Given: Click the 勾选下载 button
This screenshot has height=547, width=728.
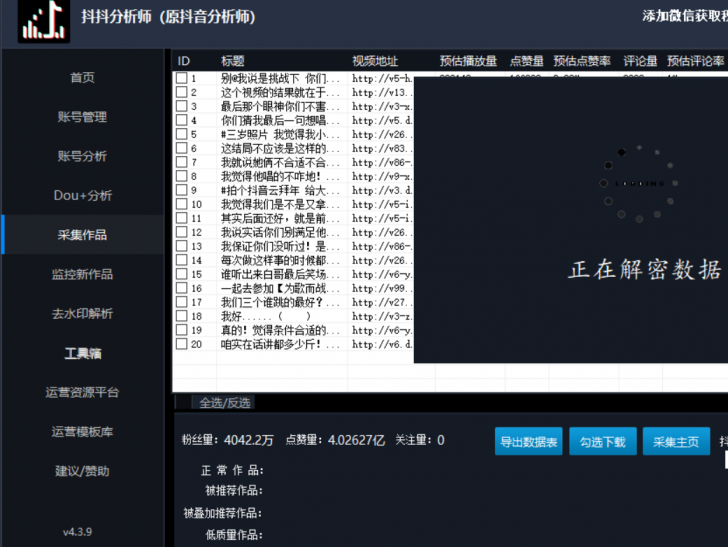Looking at the screenshot, I should [603, 441].
